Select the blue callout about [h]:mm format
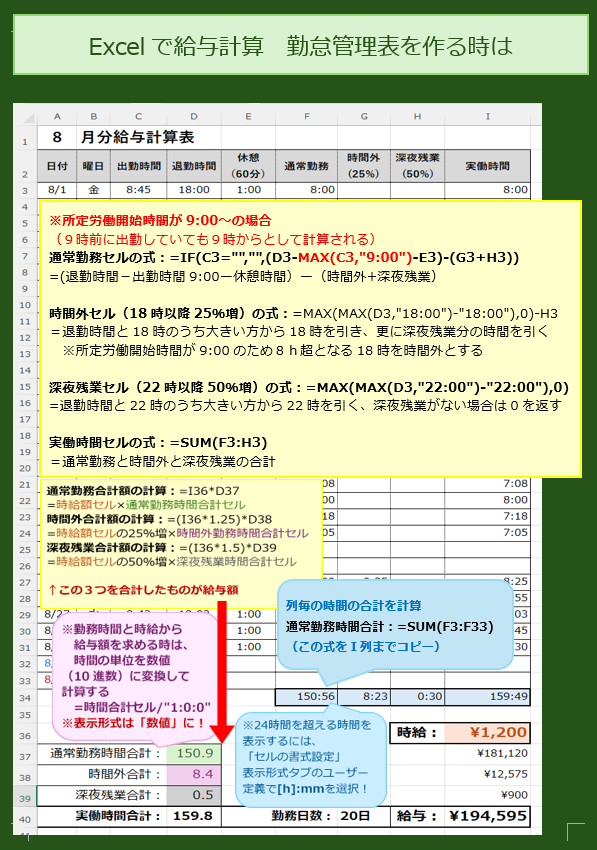The height and width of the screenshot is (850, 597). 311,757
